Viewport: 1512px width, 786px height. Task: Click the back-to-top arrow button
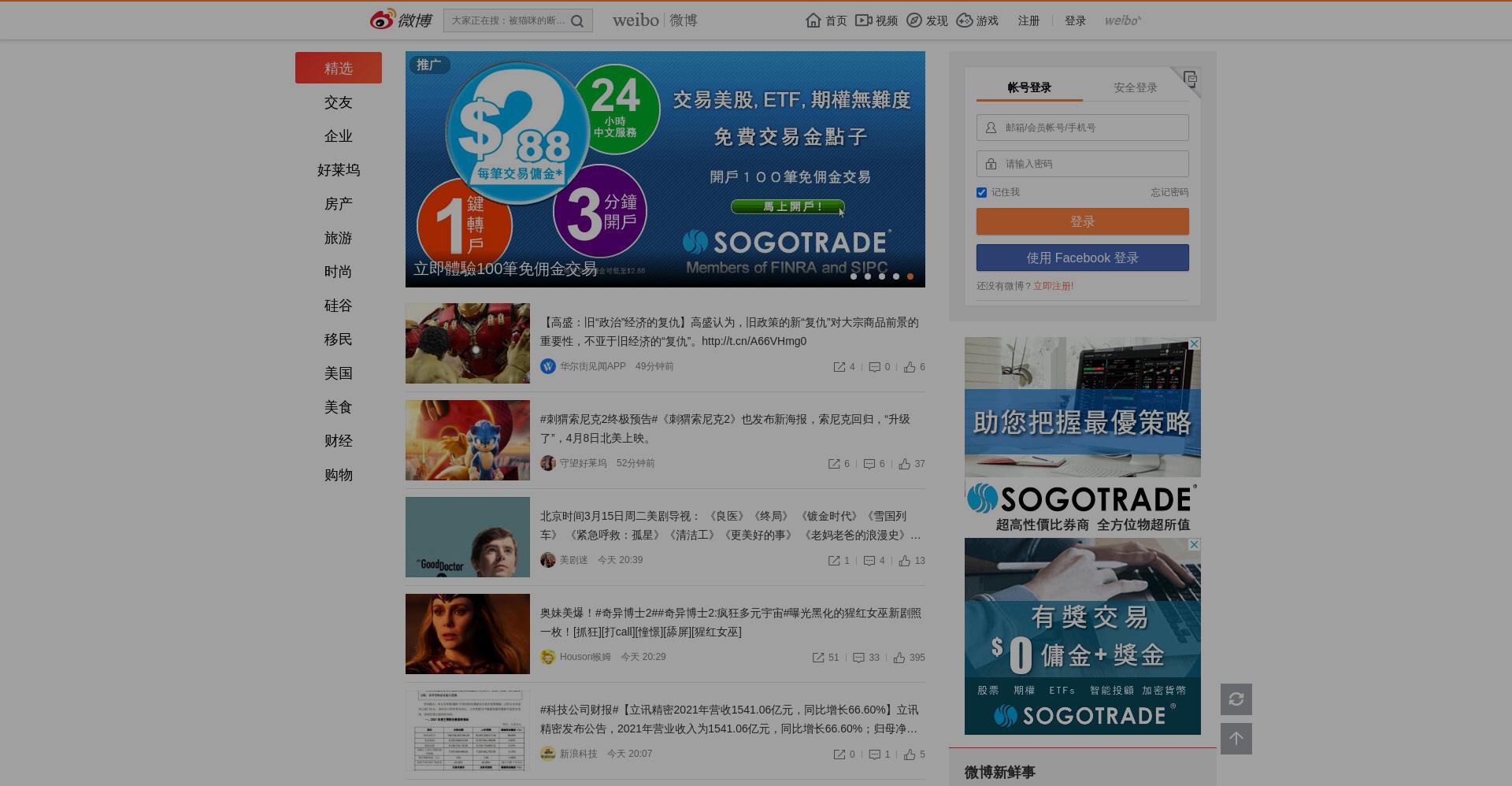coord(1236,739)
